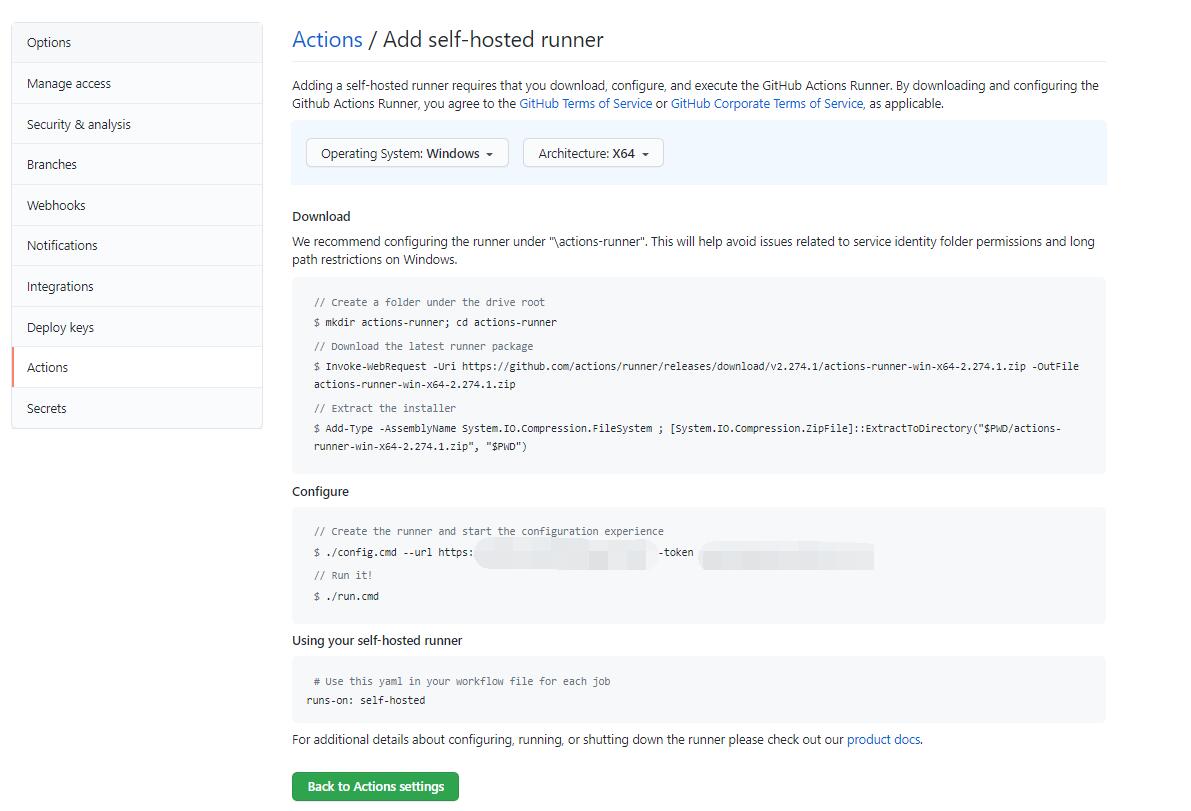Screen dimensions: 1191x811
Task: Click the runs-on: self-hosted yaml line
Action: (366, 701)
